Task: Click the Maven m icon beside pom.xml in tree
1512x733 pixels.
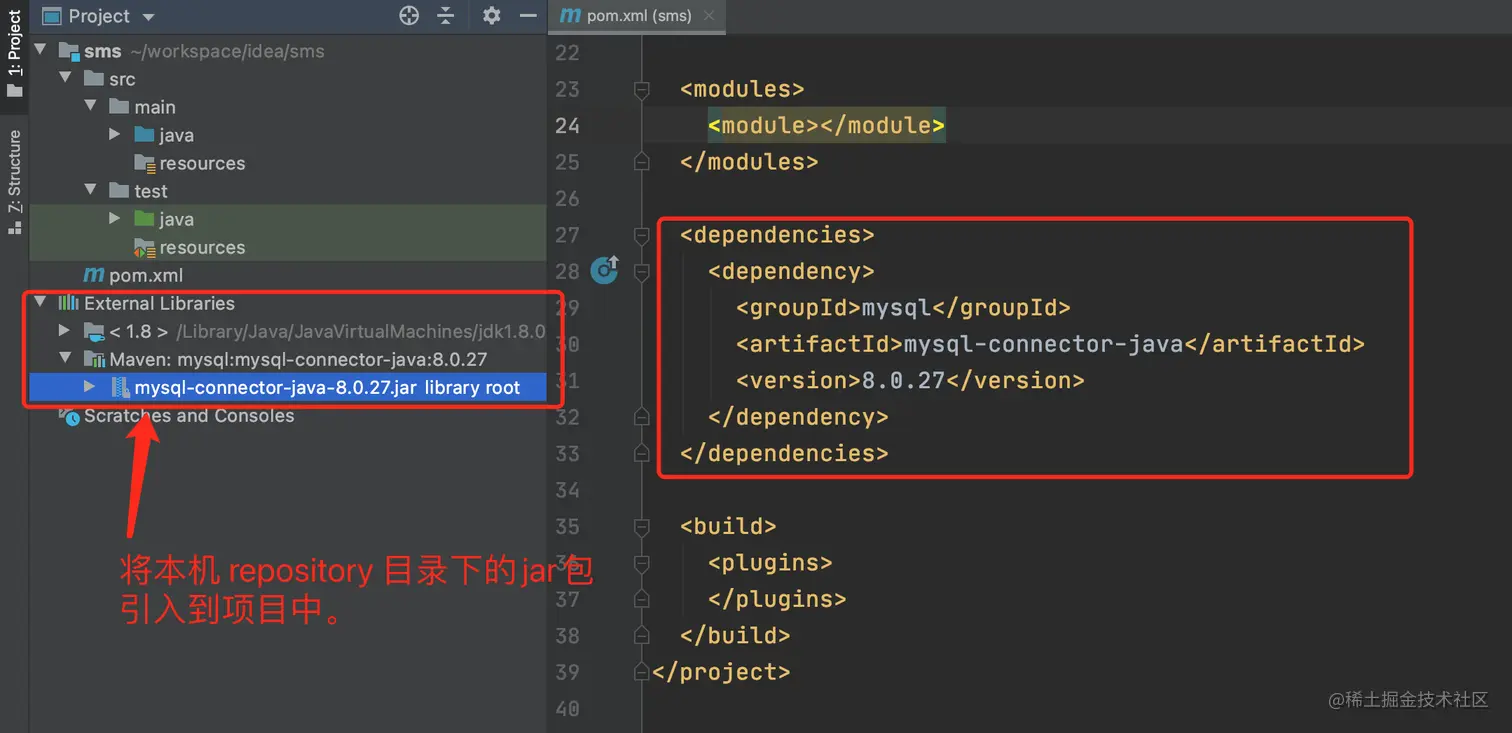Action: (94, 275)
